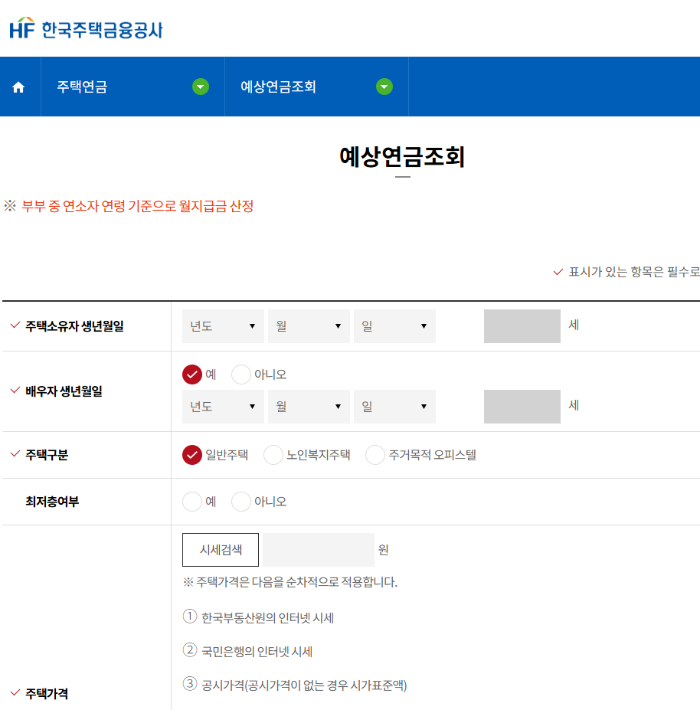700x710 pixels.
Task: Click the 표시가 있는 항목은 필수 note
Action: [x=634, y=272]
